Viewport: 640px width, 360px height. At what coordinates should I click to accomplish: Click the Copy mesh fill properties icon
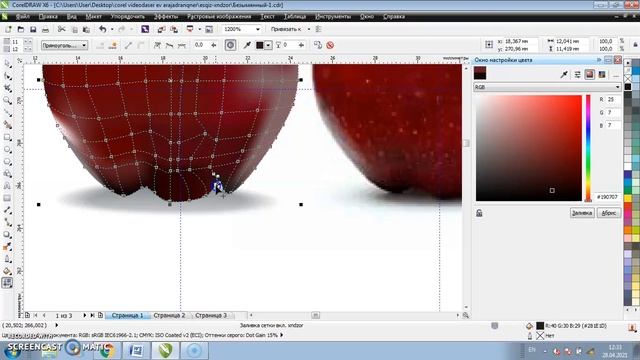[318, 45]
